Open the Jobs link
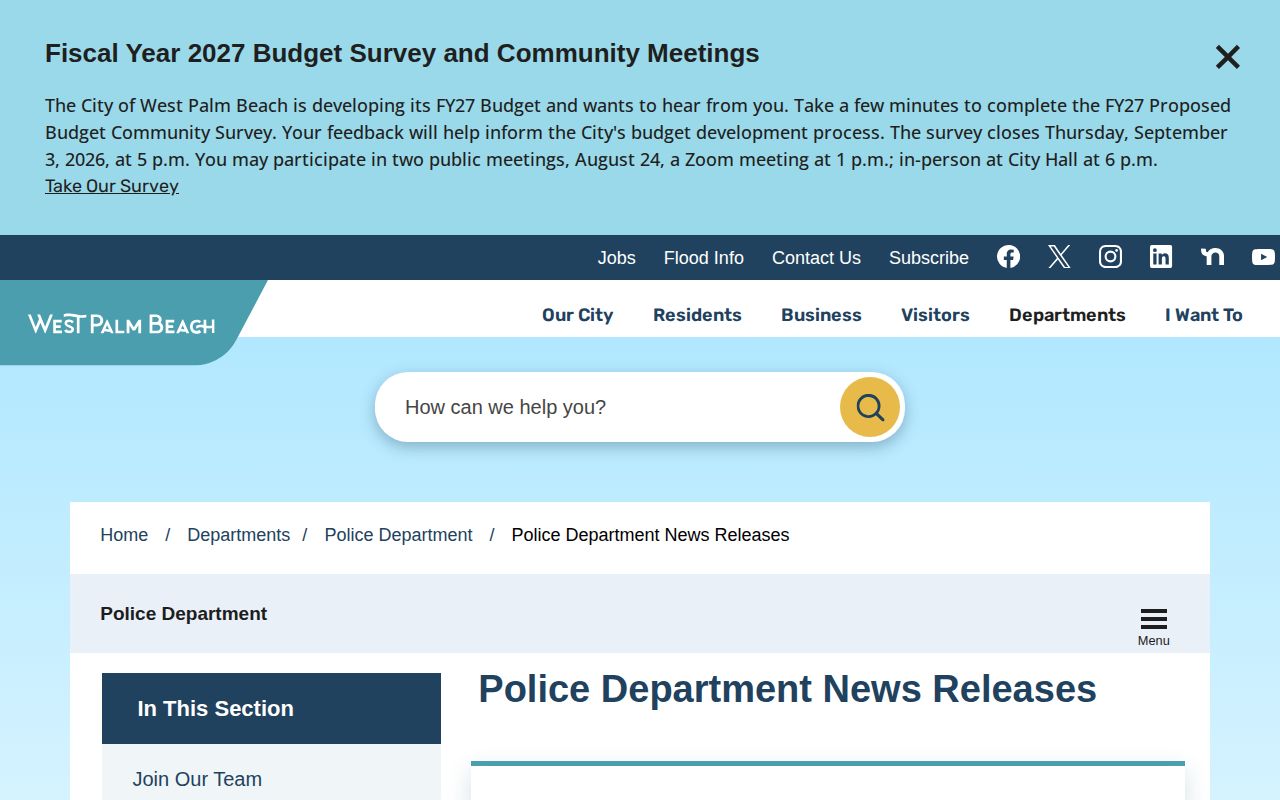 click(617, 258)
